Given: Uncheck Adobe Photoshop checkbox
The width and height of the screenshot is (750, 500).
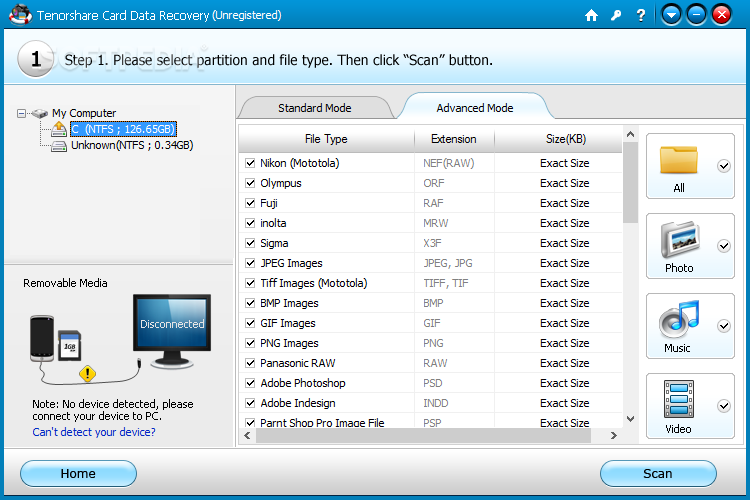Looking at the screenshot, I should coord(250,383).
